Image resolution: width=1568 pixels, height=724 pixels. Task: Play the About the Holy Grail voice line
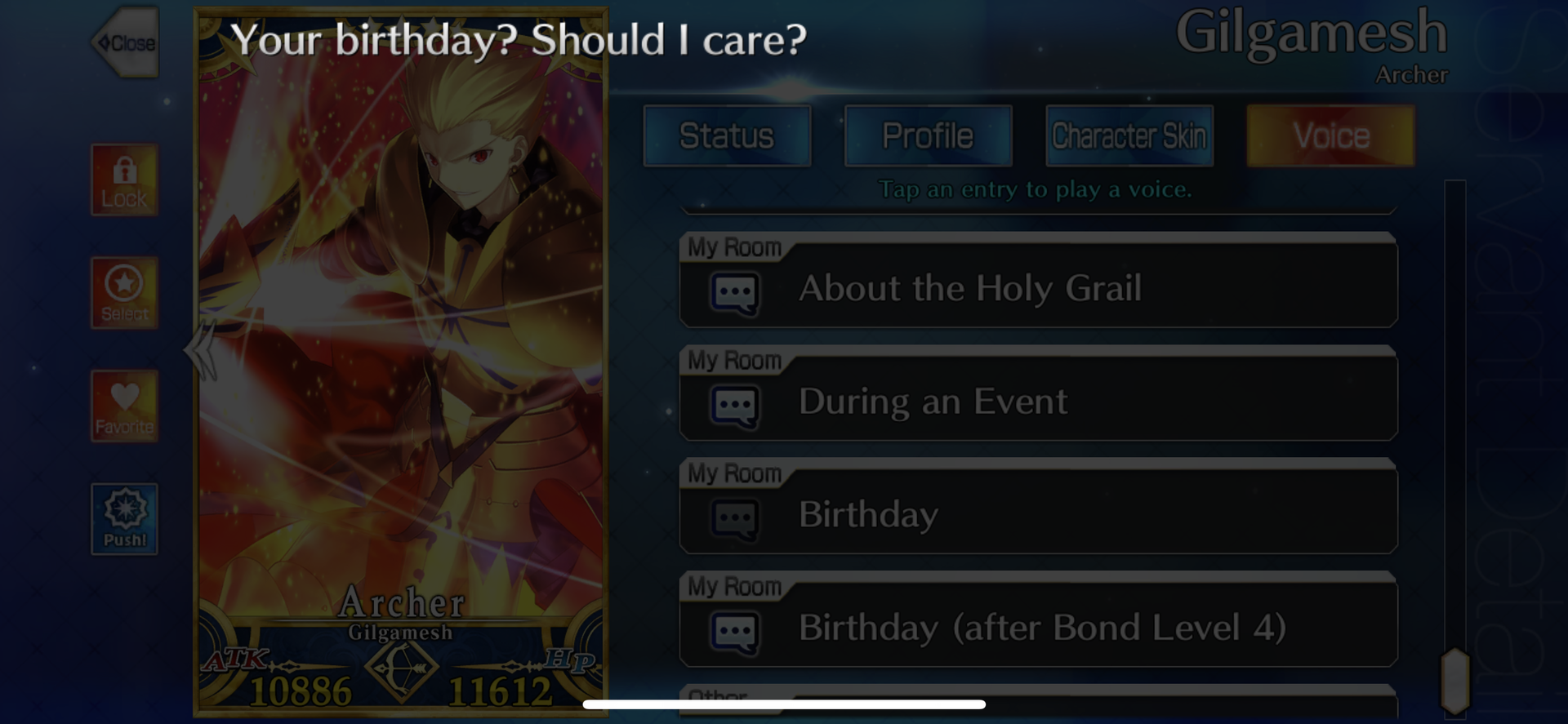tap(1038, 280)
